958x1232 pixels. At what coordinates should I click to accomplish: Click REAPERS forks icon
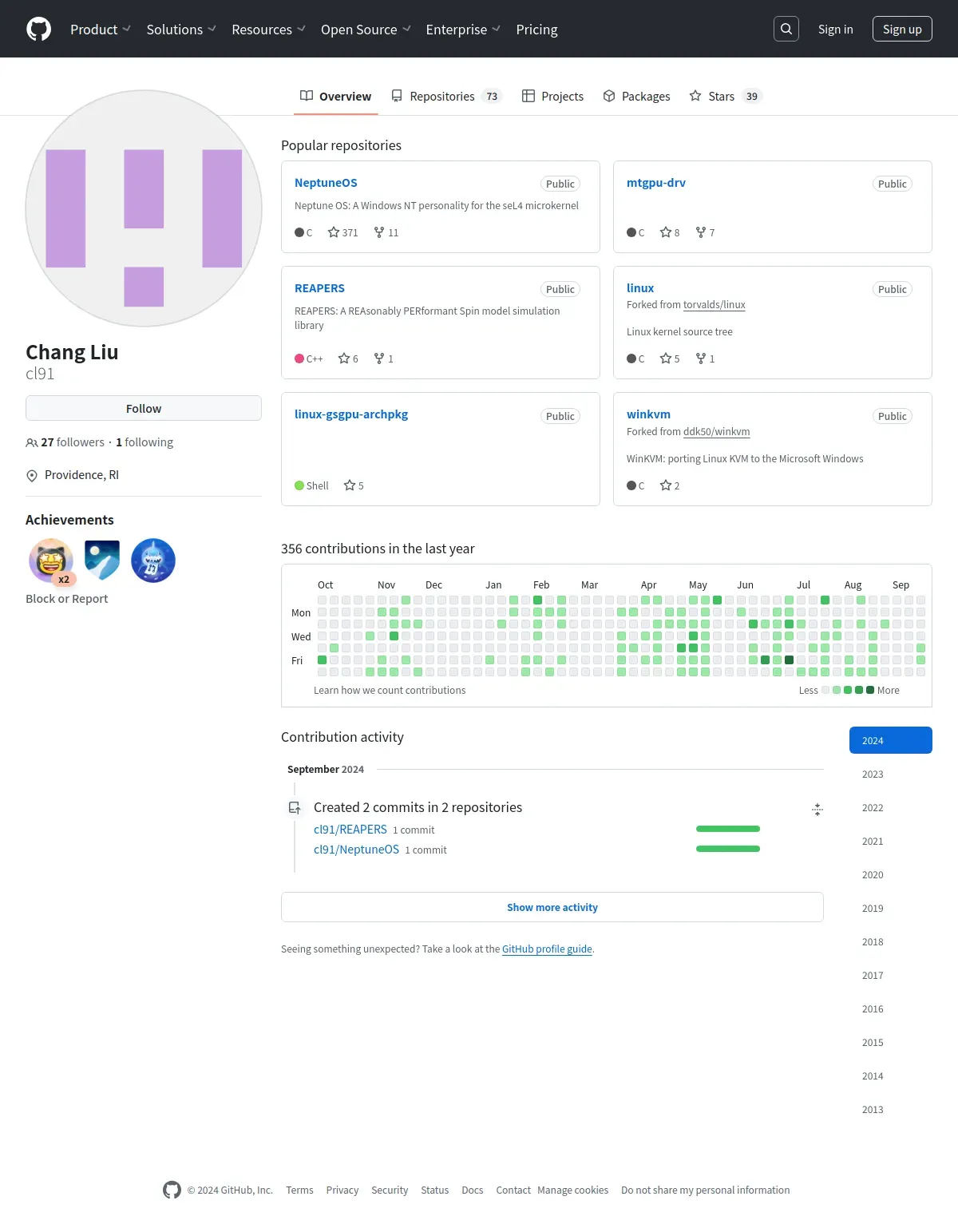[x=379, y=359]
